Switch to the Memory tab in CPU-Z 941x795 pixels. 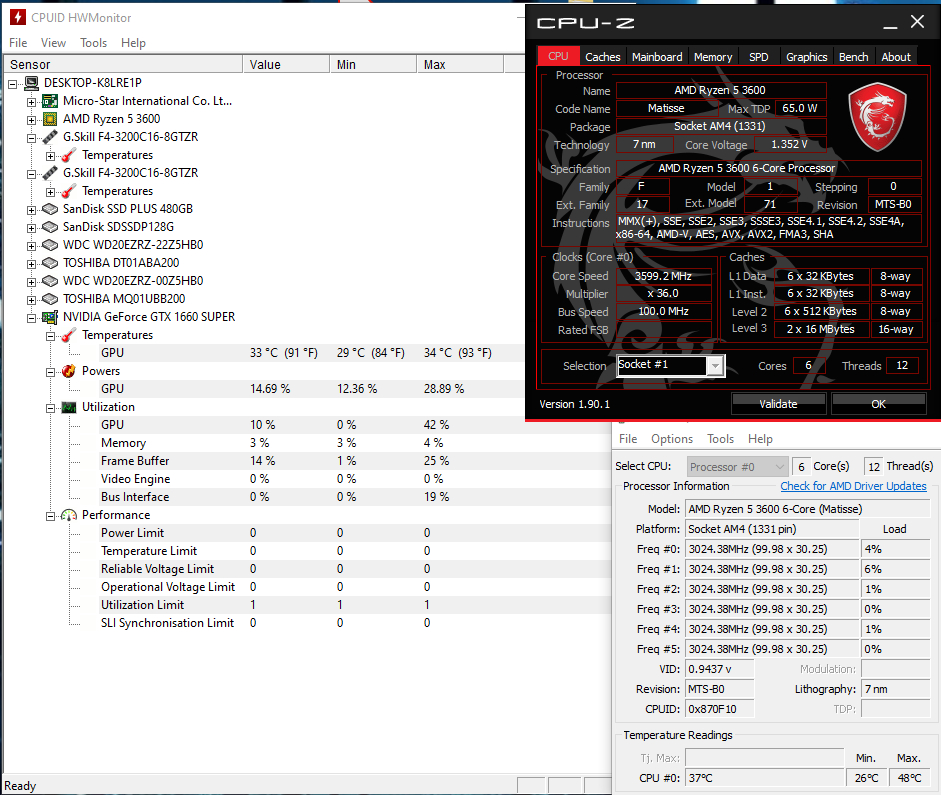(x=713, y=56)
